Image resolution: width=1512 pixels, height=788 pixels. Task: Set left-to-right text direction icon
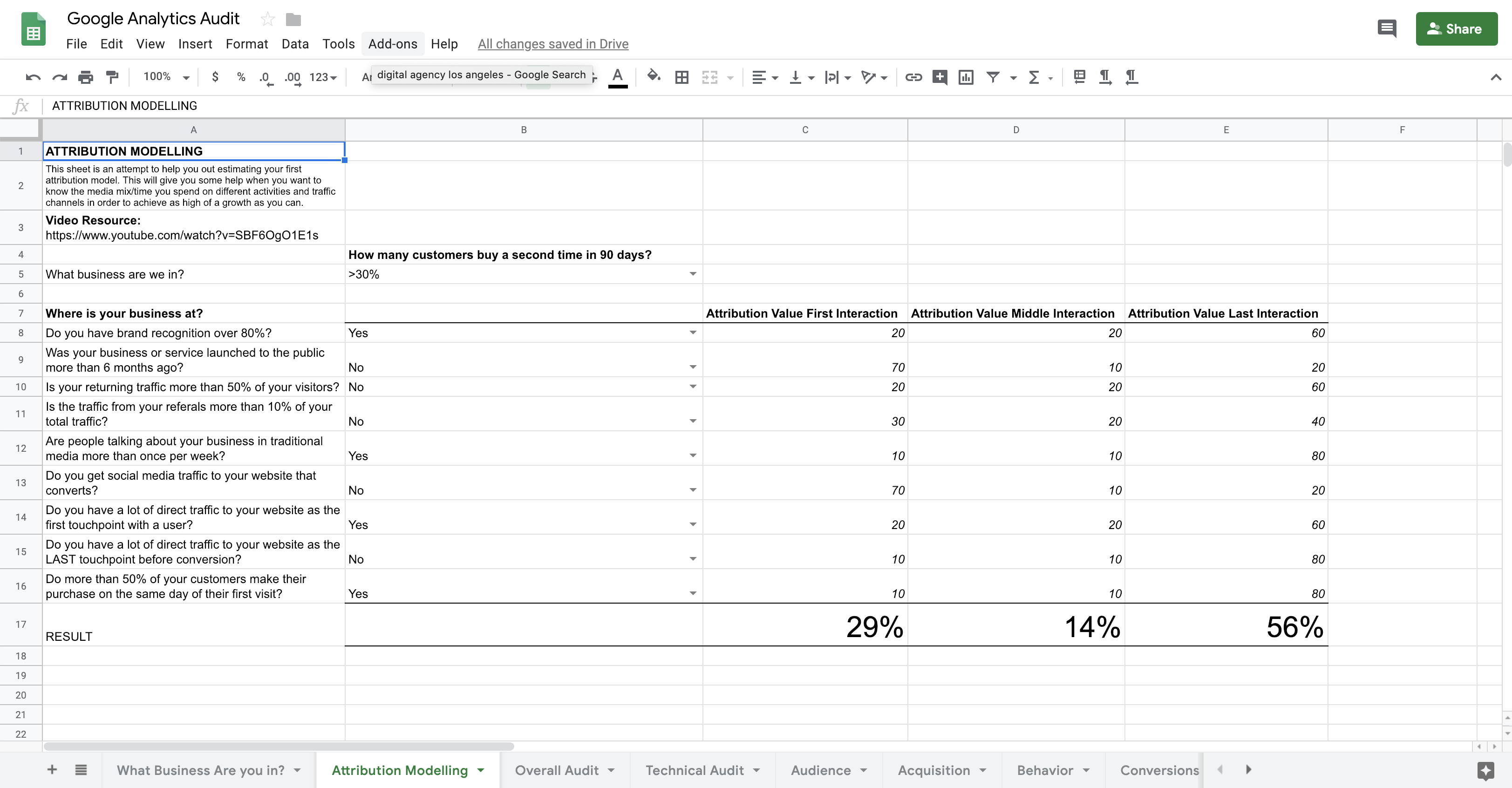(x=1104, y=77)
